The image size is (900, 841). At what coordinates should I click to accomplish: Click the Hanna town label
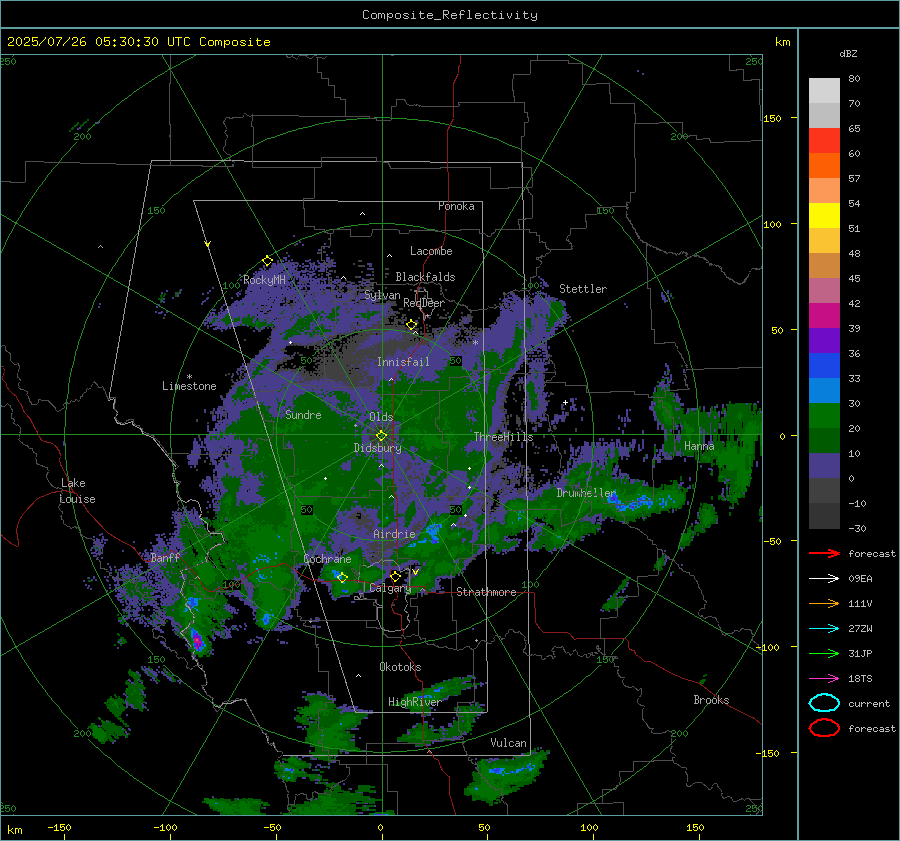pos(699,445)
